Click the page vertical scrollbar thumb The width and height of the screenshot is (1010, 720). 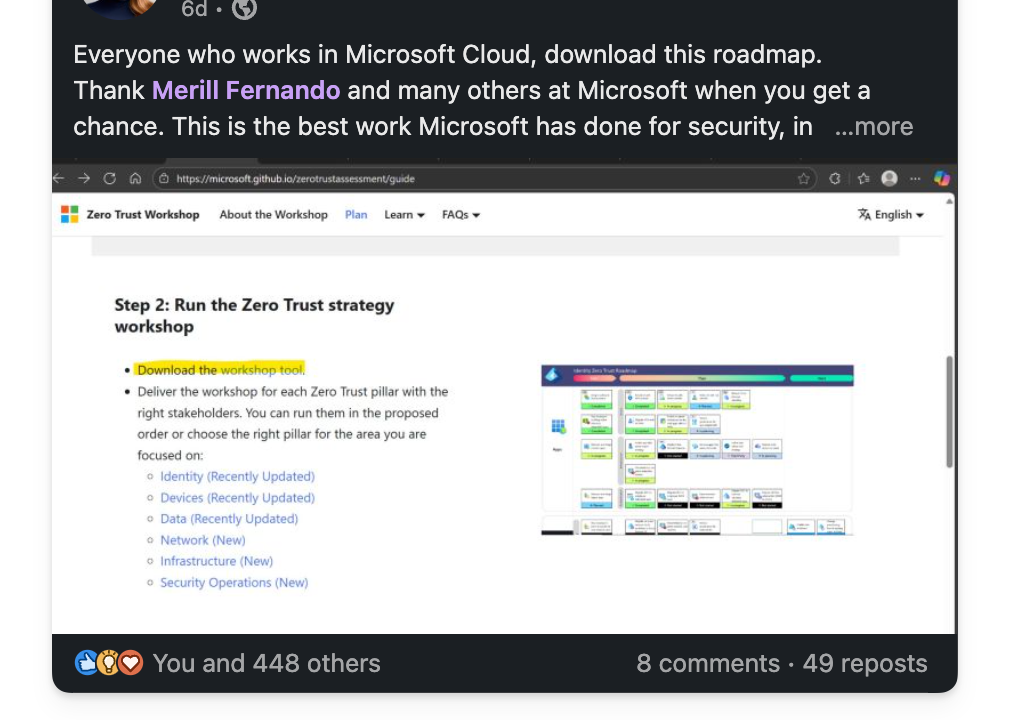click(949, 411)
